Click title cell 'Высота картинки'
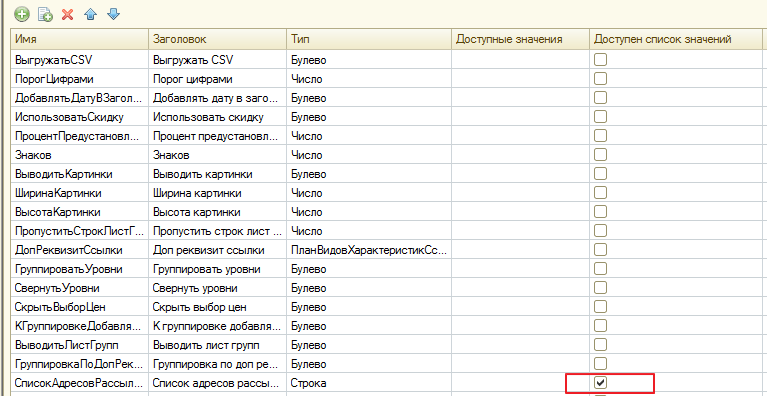Viewport: 767px width, 396px height. click(x=218, y=212)
